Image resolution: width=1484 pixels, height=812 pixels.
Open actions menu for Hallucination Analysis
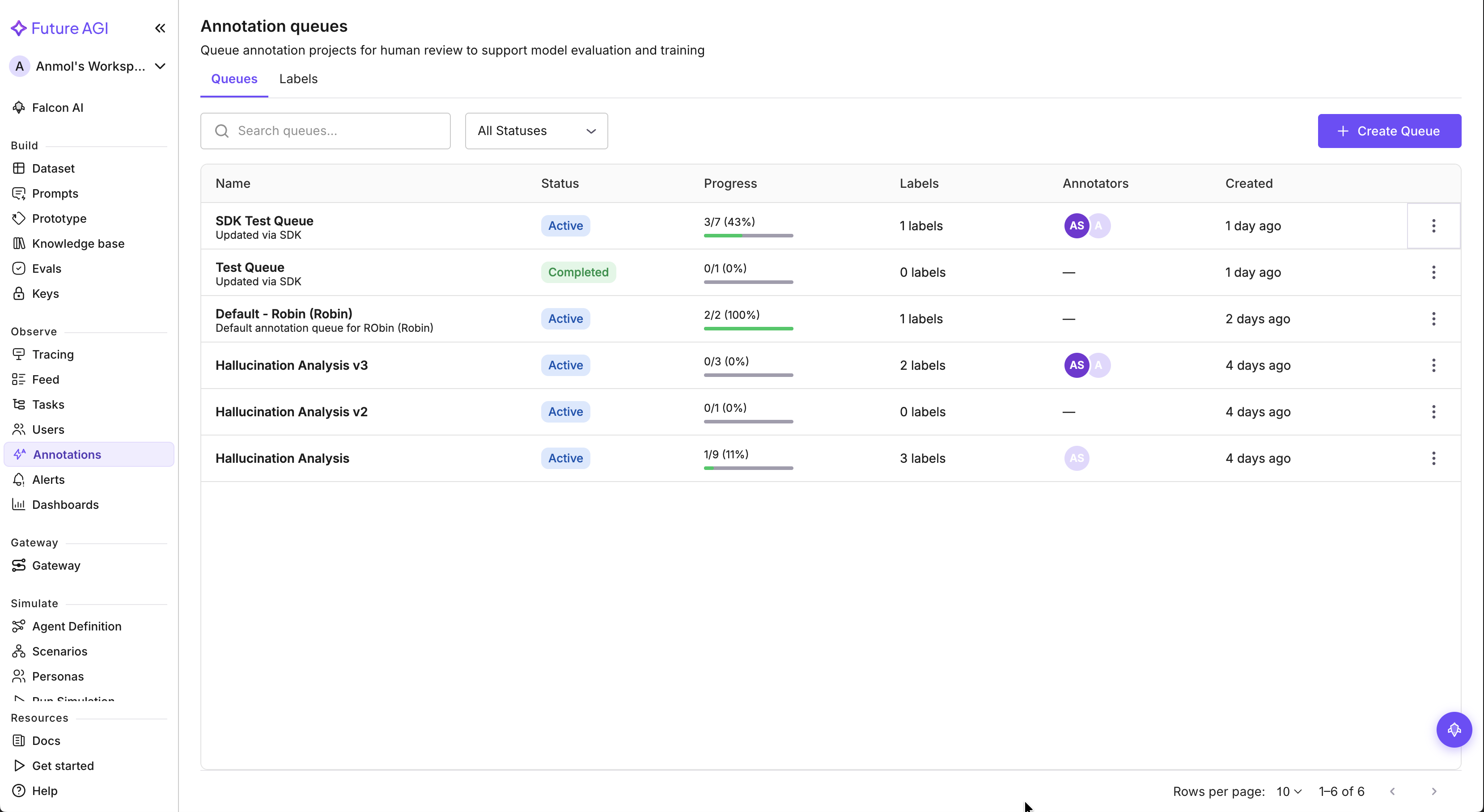[x=1434, y=458]
